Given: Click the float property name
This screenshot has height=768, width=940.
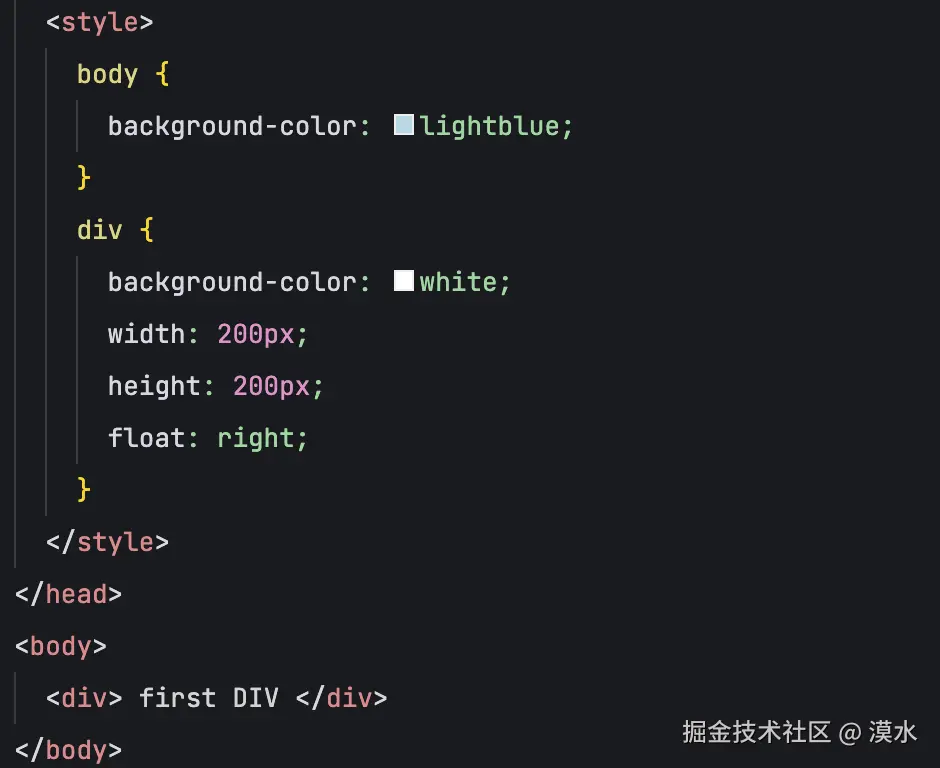Looking at the screenshot, I should [146, 438].
